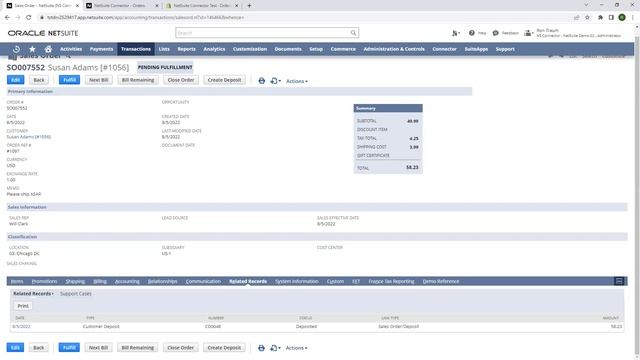The height and width of the screenshot is (360, 640).
Task: Open the role switcher icon next to user name
Action: (x=529, y=33)
